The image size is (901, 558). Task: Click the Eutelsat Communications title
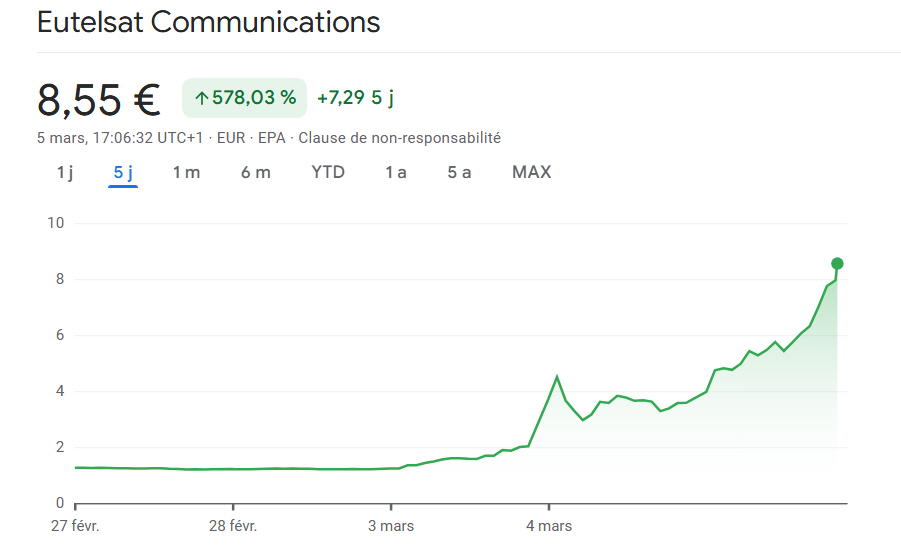click(208, 23)
